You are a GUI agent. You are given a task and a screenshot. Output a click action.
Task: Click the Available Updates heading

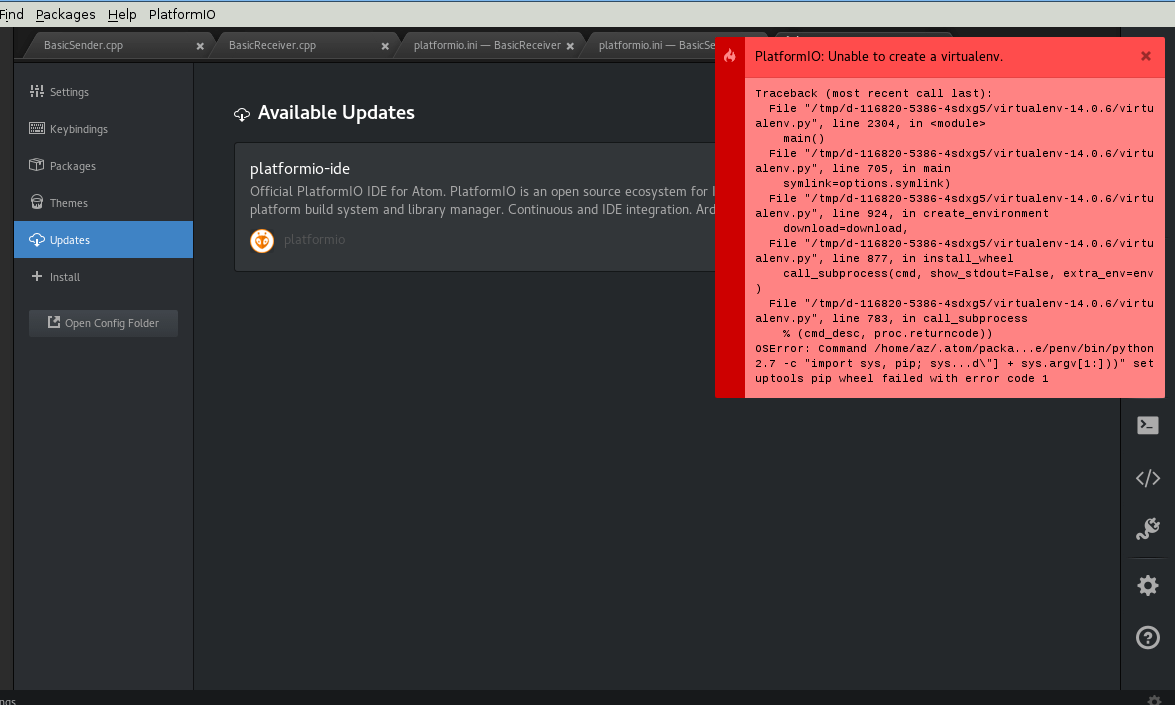click(x=336, y=112)
